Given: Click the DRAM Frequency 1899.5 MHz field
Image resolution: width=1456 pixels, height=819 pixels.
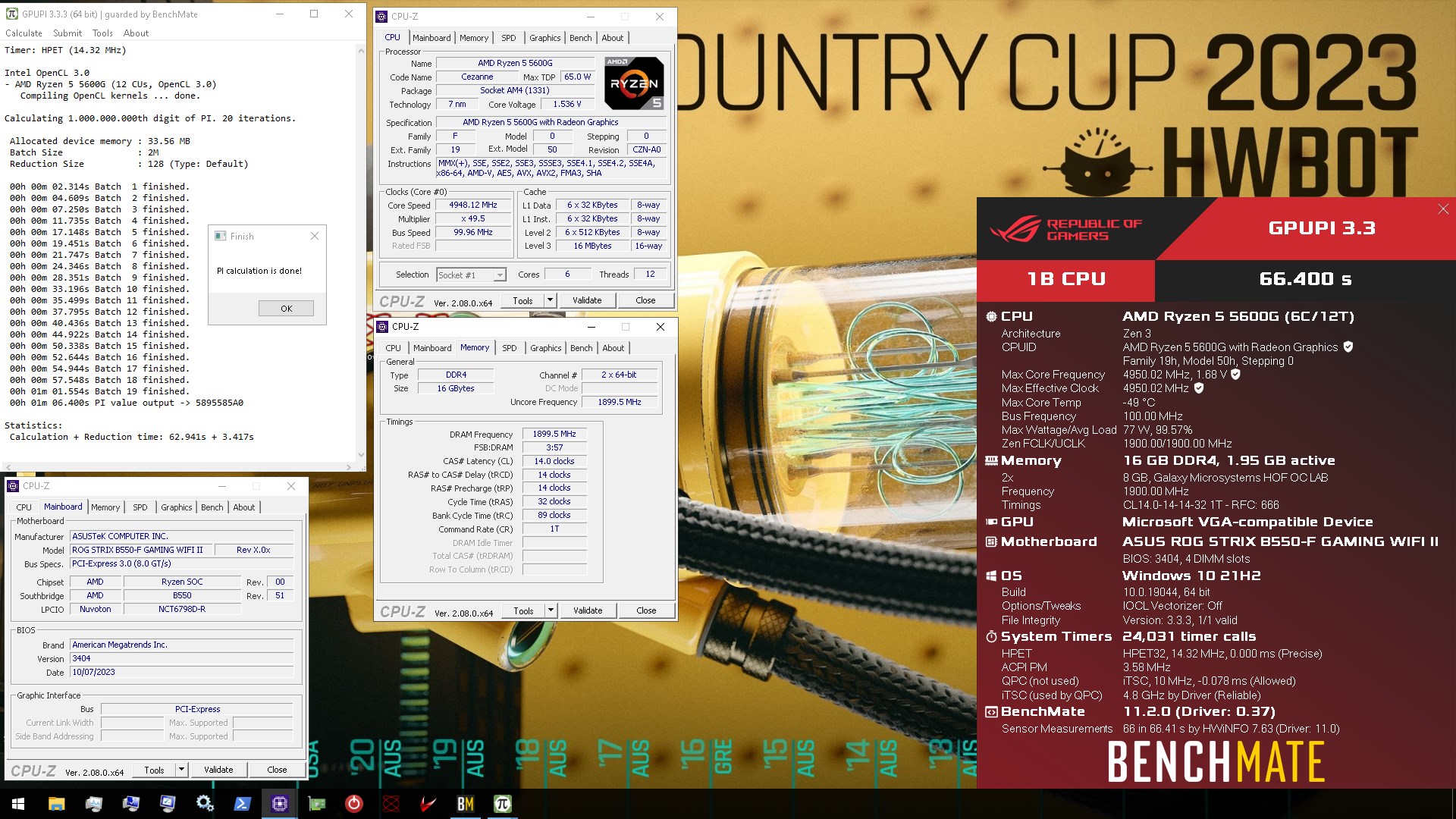Looking at the screenshot, I should pos(554,434).
